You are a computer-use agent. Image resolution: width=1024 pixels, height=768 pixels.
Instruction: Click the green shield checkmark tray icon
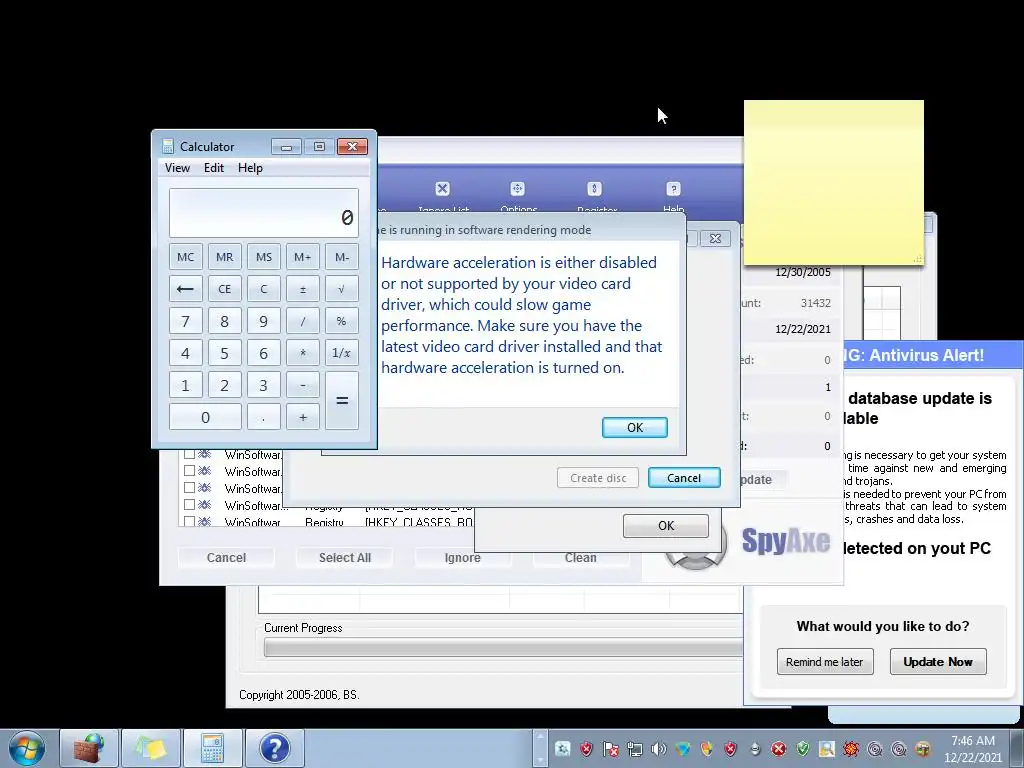(x=803, y=749)
